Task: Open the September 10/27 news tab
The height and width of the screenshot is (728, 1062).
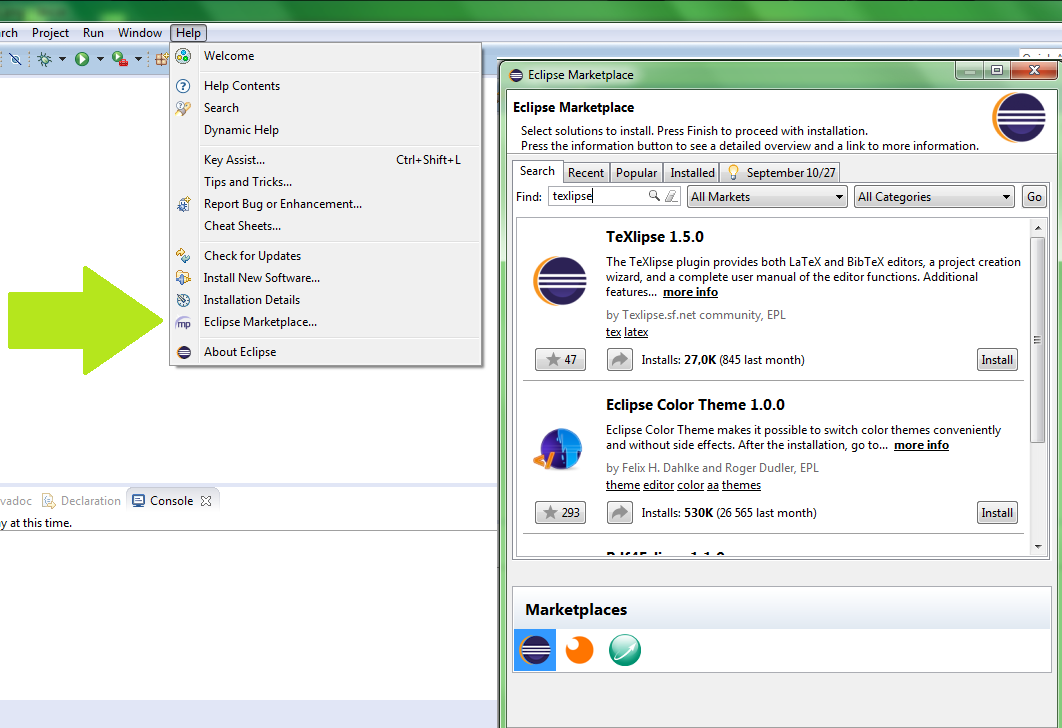Action: [781, 173]
